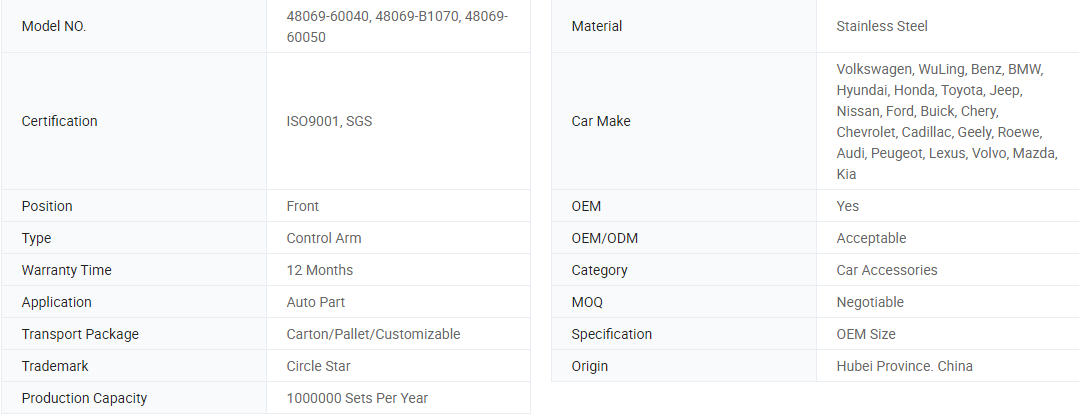Viewport: 1079px width, 415px height.
Task: Select the Control Arm type value
Action: (324, 238)
